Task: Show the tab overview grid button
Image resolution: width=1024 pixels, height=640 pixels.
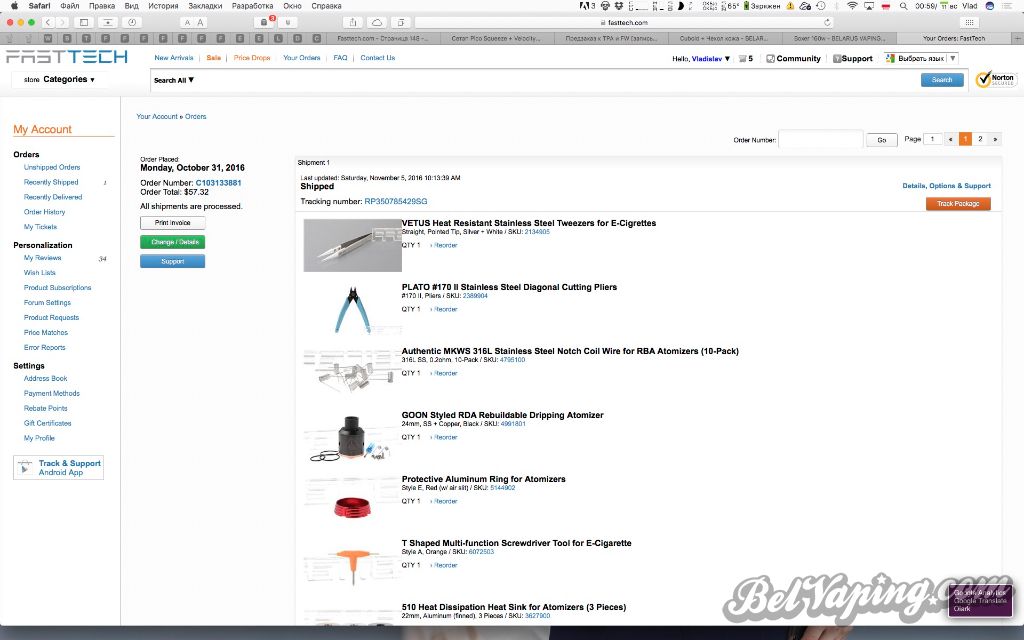Action: coord(970,22)
